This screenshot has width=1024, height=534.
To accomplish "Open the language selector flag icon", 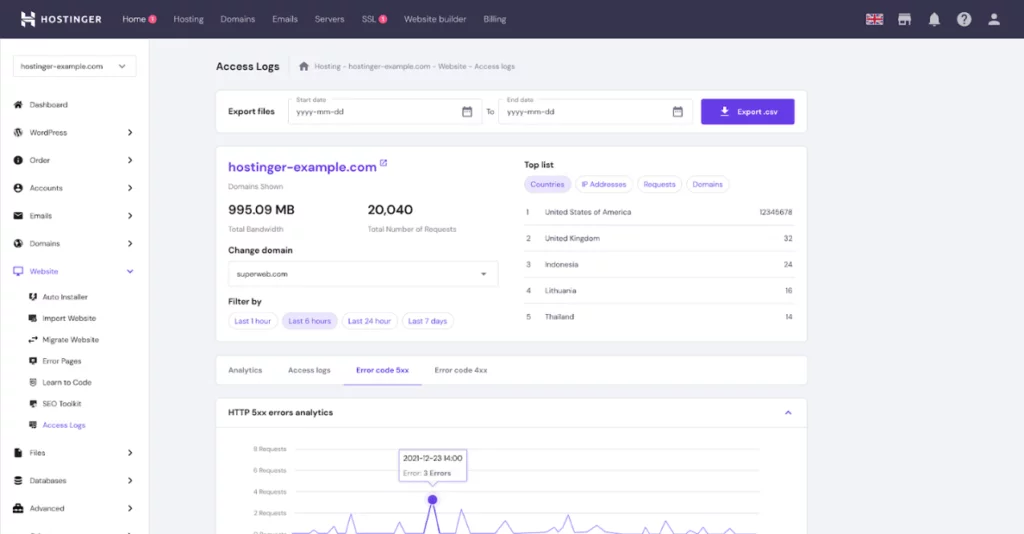I will (x=874, y=20).
